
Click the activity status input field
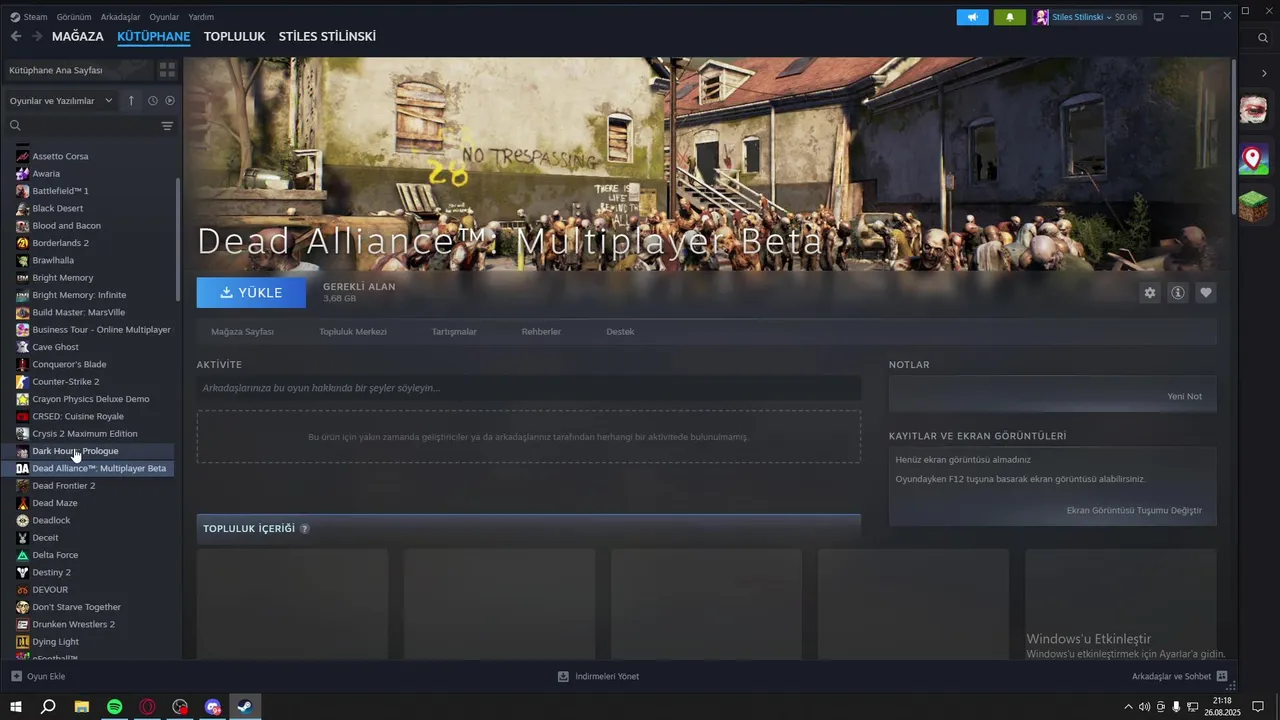[x=528, y=388]
